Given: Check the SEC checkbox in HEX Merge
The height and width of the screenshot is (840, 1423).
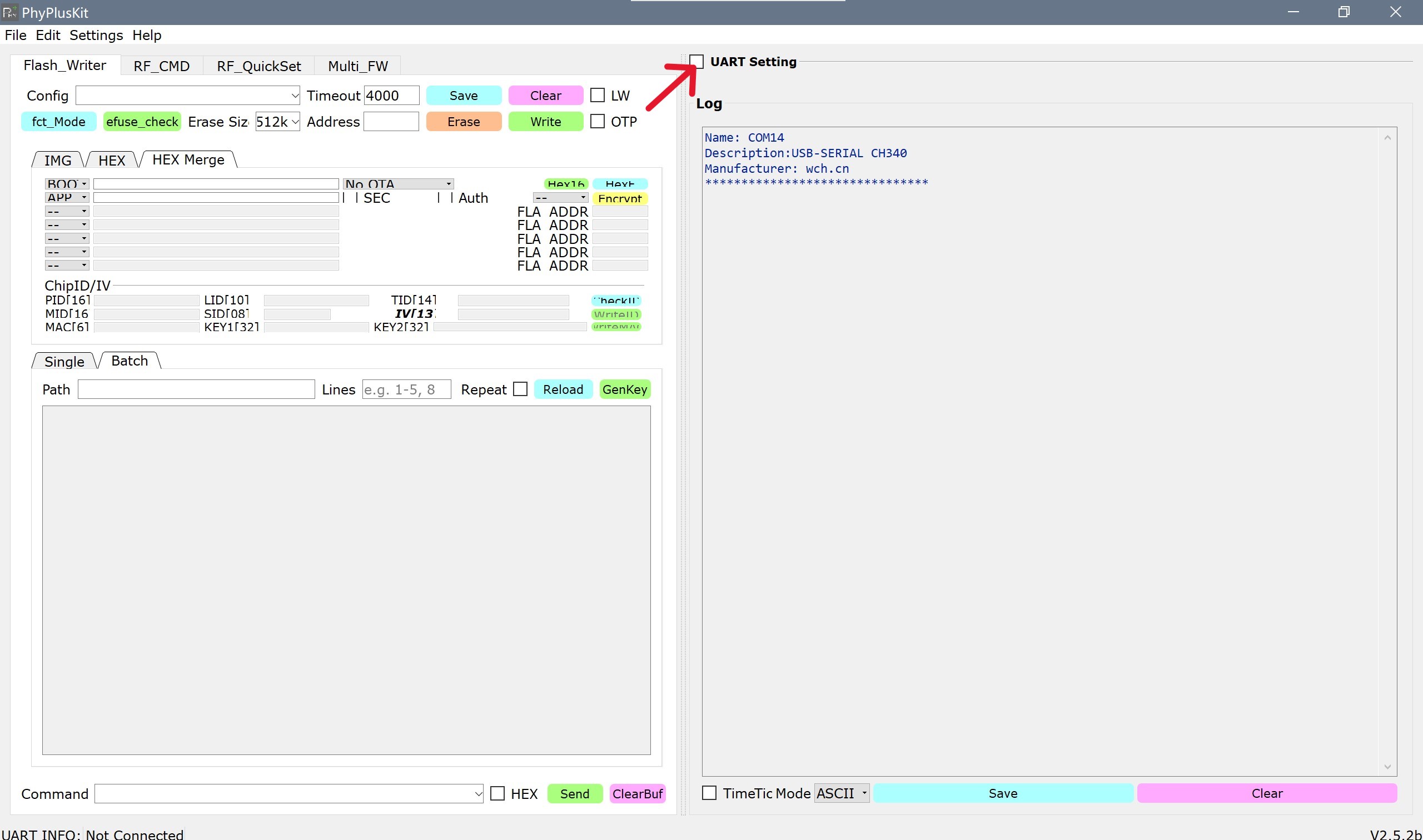Looking at the screenshot, I should [x=350, y=198].
